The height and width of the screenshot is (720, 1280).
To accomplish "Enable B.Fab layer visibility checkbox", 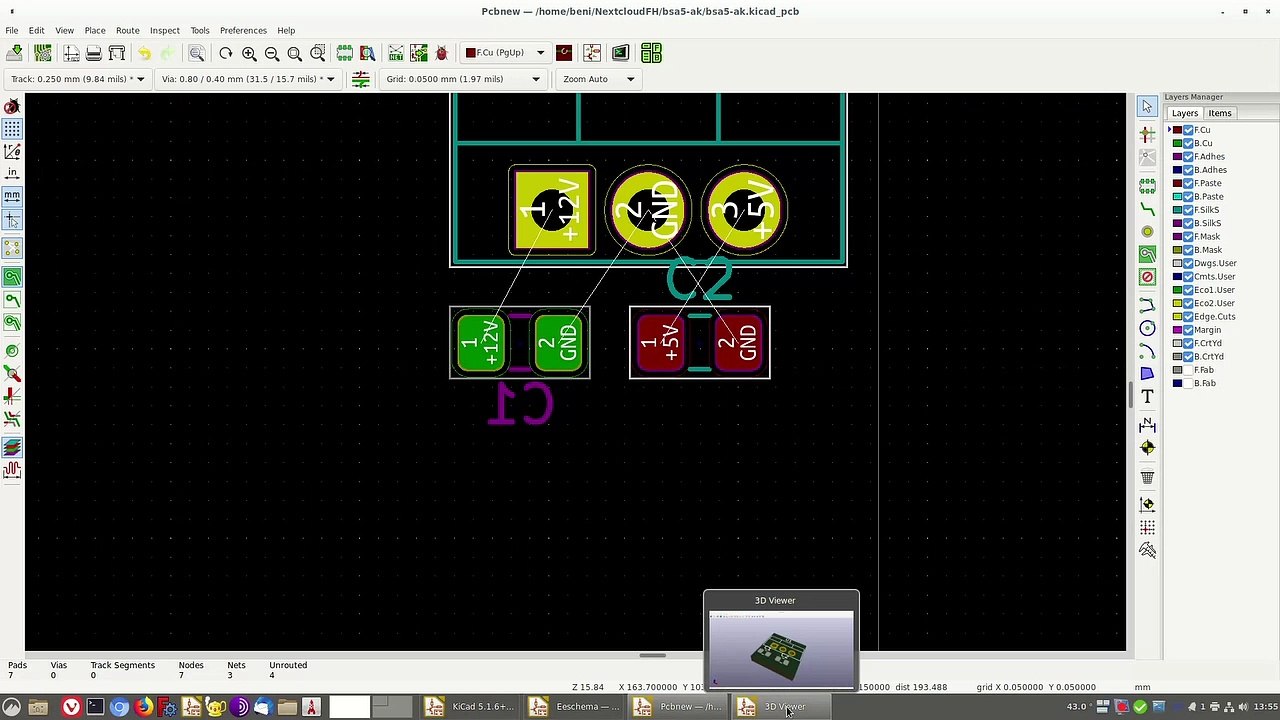I will point(1189,383).
